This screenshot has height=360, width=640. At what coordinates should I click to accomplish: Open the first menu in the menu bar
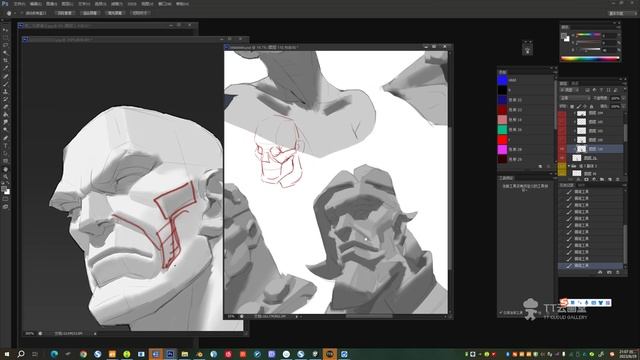tap(19, 4)
